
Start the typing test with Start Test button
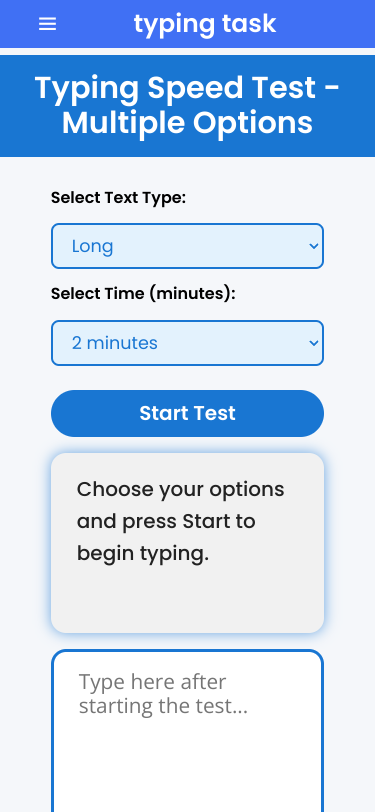[188, 413]
